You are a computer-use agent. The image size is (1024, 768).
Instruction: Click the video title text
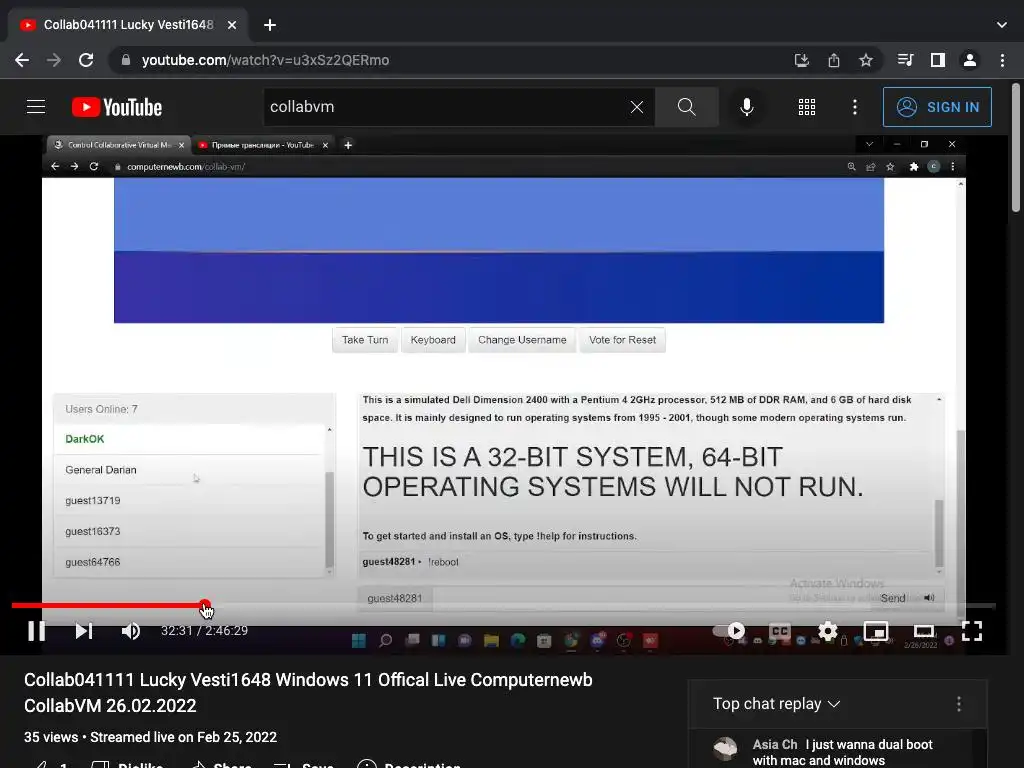point(308,692)
